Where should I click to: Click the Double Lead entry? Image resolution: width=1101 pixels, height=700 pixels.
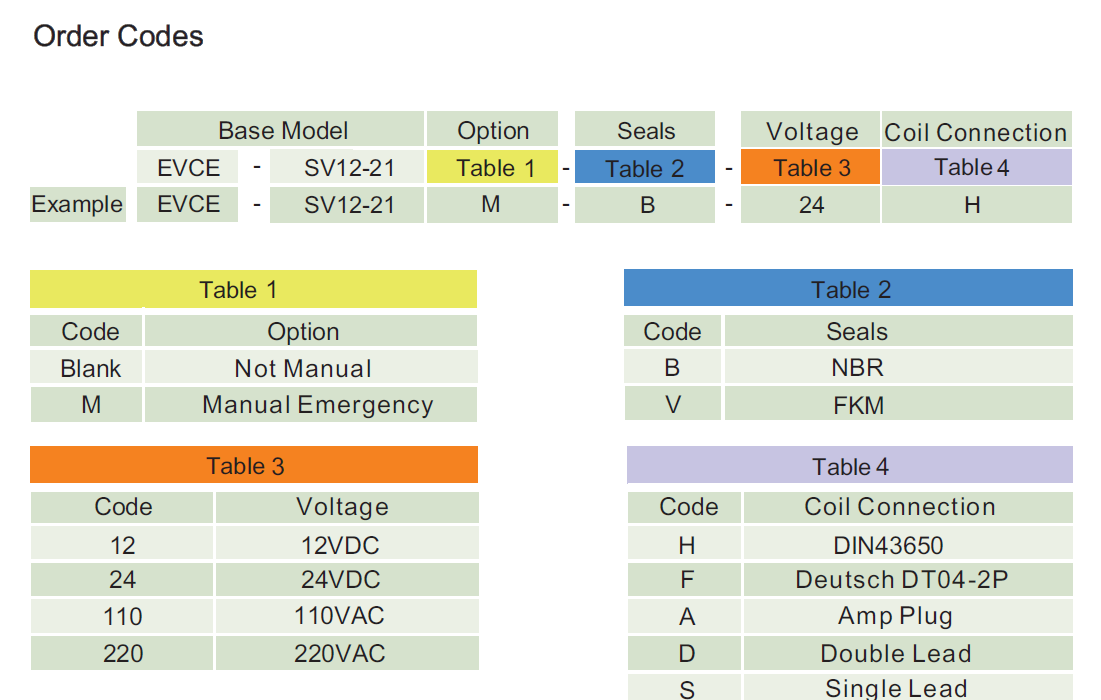896,654
